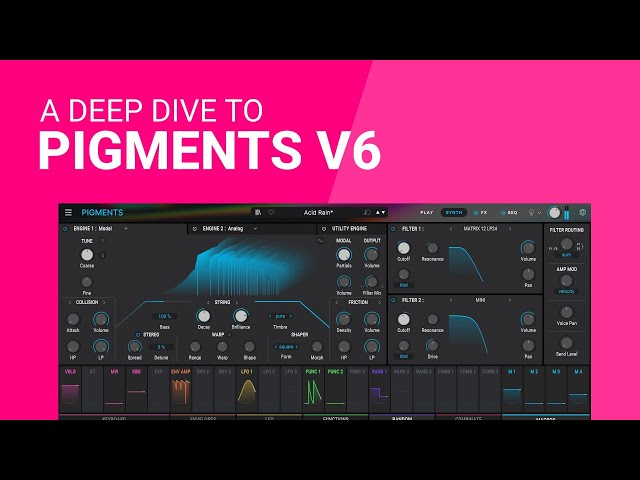
Task: Select the M 1 macro tab
Action: pos(512,389)
